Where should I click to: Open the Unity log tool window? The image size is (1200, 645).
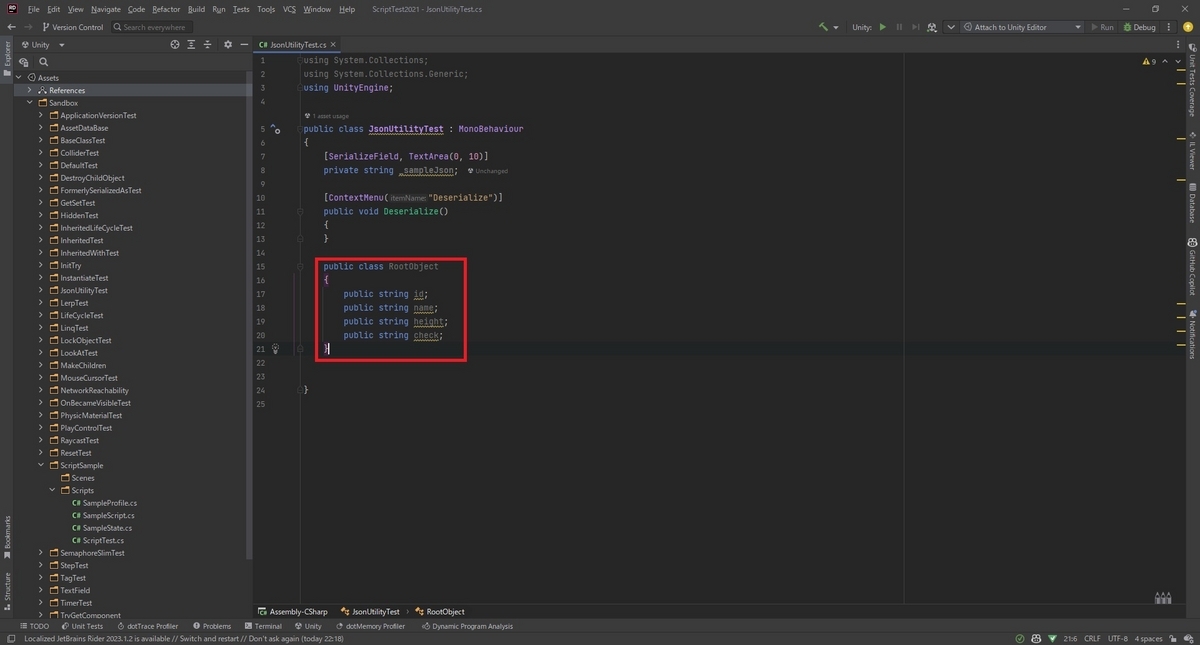tap(310, 626)
